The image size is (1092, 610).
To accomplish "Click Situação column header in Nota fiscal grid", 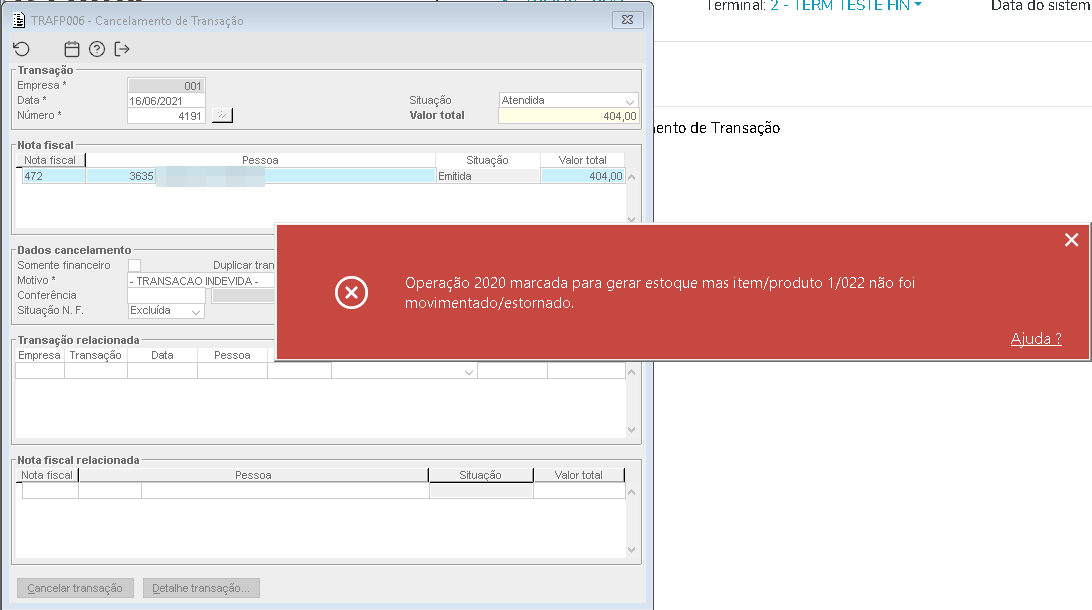I will (488, 160).
